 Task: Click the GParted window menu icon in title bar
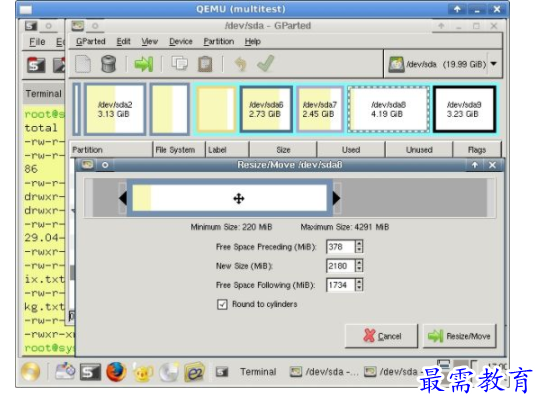(x=78, y=26)
